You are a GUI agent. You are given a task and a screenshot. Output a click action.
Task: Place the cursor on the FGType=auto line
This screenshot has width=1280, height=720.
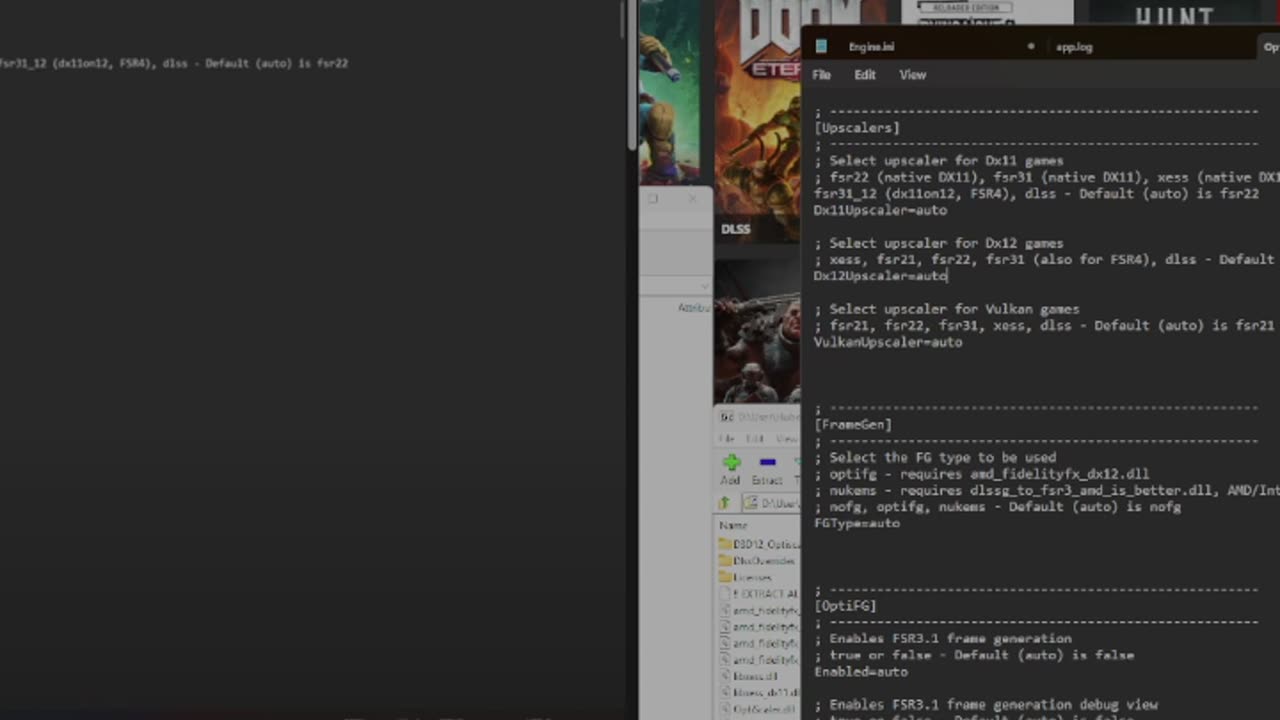pyautogui.click(x=857, y=523)
